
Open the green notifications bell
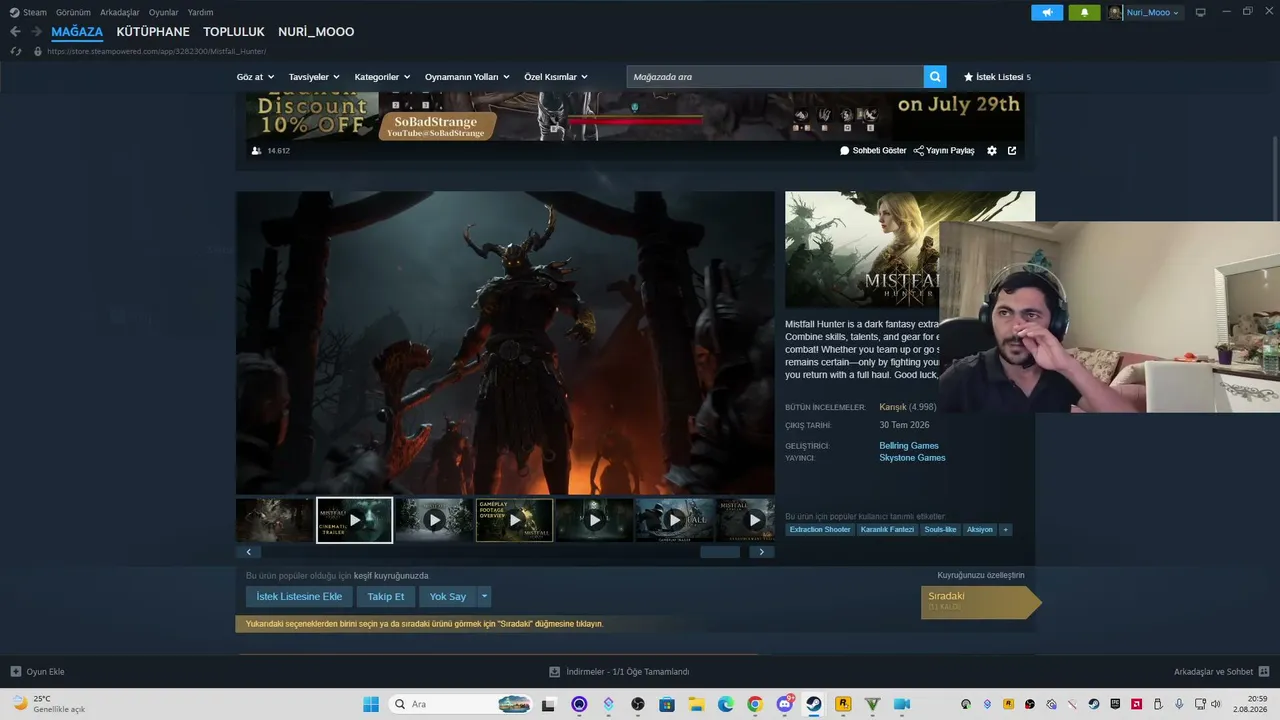[1084, 12]
